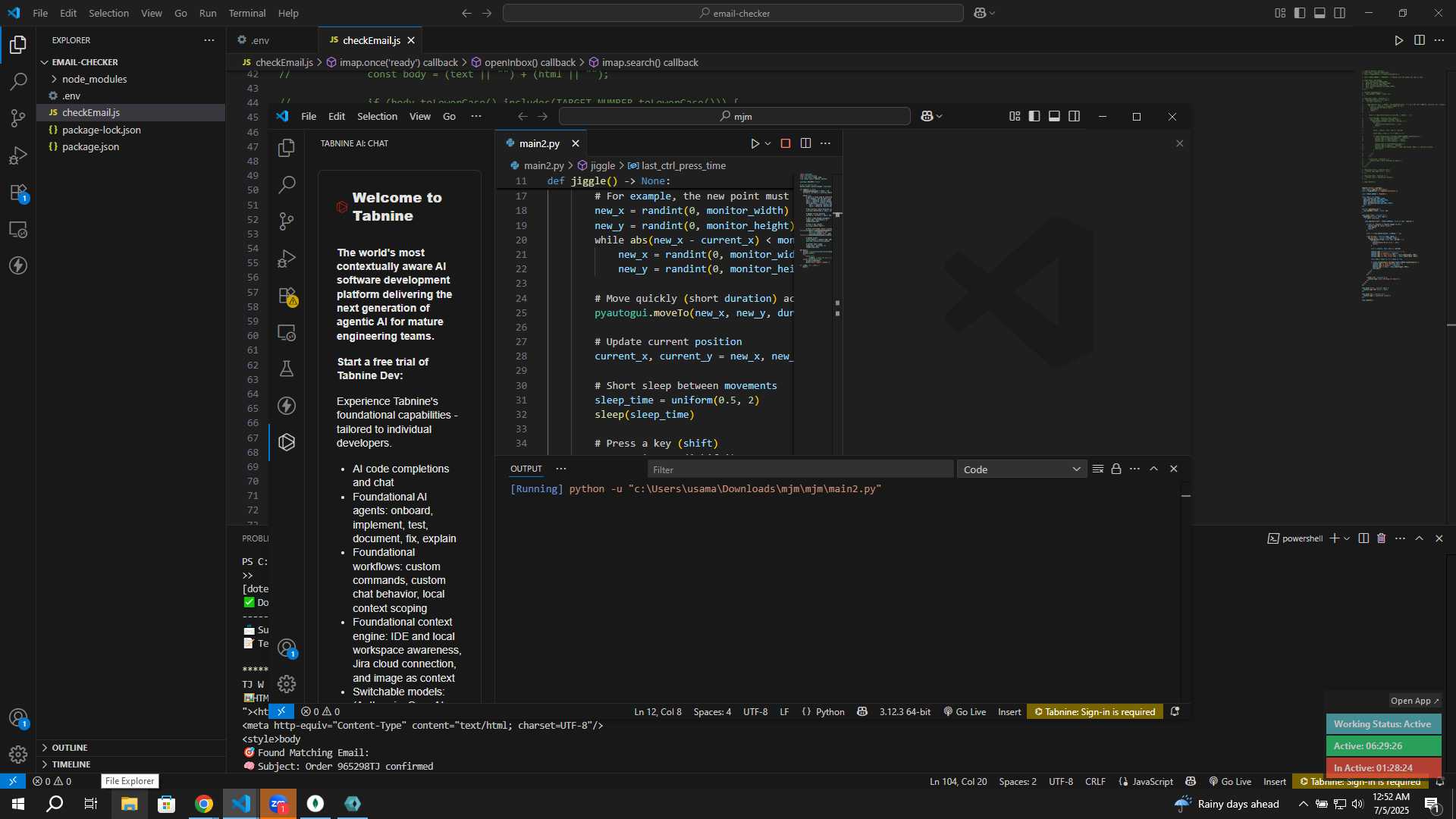Stop running code red square button
This screenshot has width=1456, height=819.
[x=786, y=143]
